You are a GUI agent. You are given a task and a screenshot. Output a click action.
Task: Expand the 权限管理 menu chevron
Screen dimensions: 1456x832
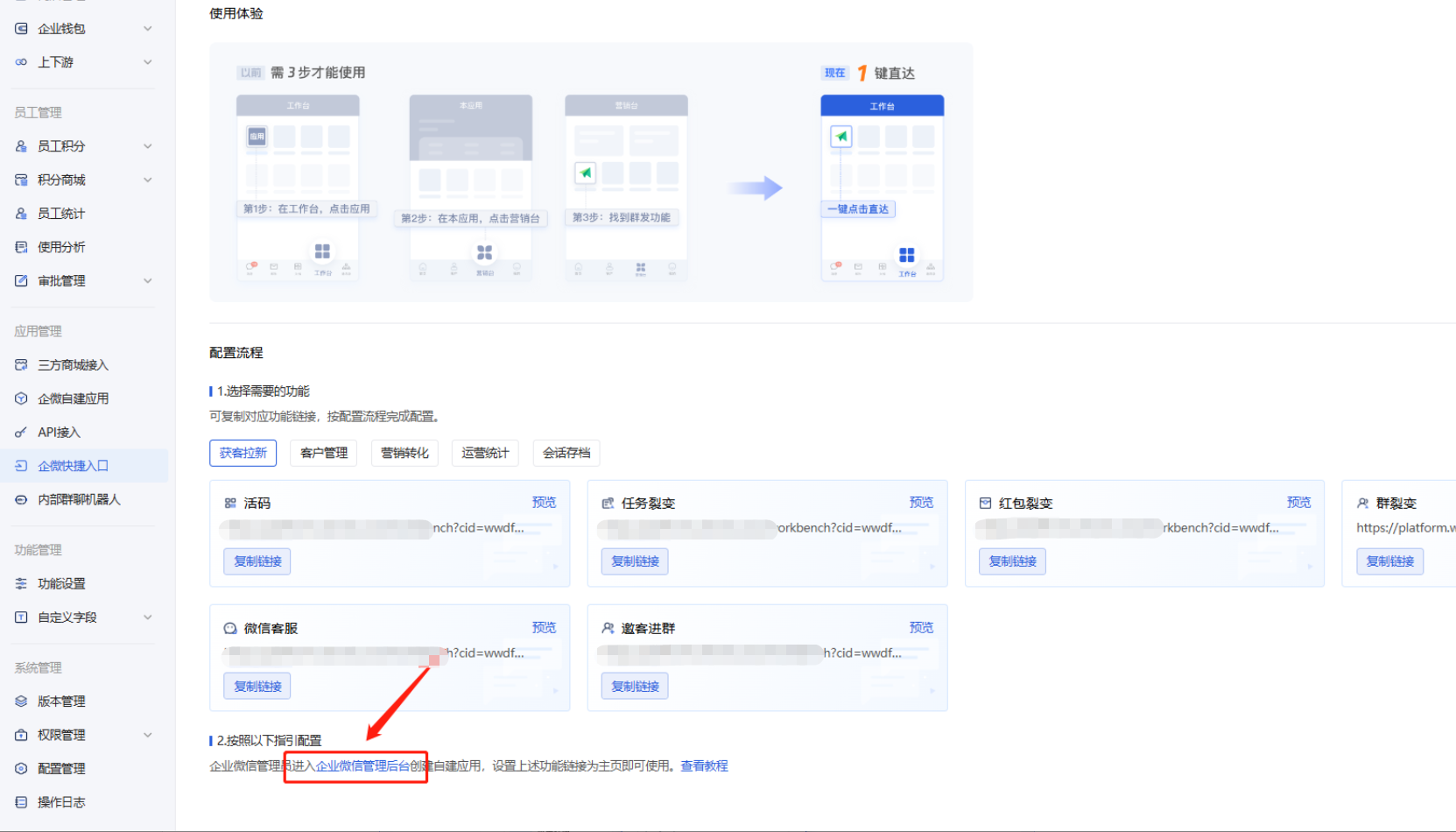click(x=148, y=735)
